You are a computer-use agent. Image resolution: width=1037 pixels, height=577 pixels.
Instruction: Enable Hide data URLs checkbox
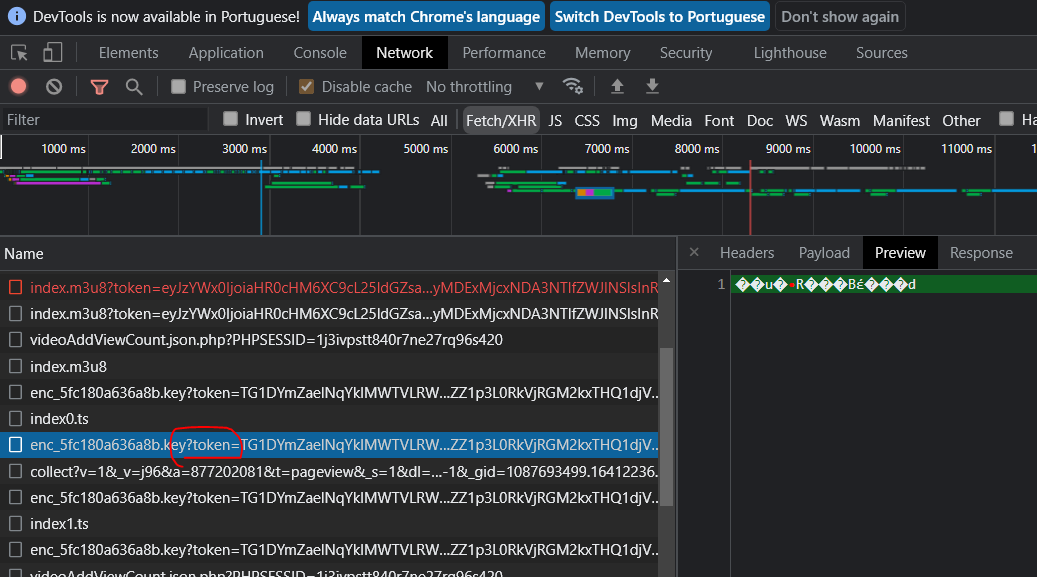(x=303, y=118)
